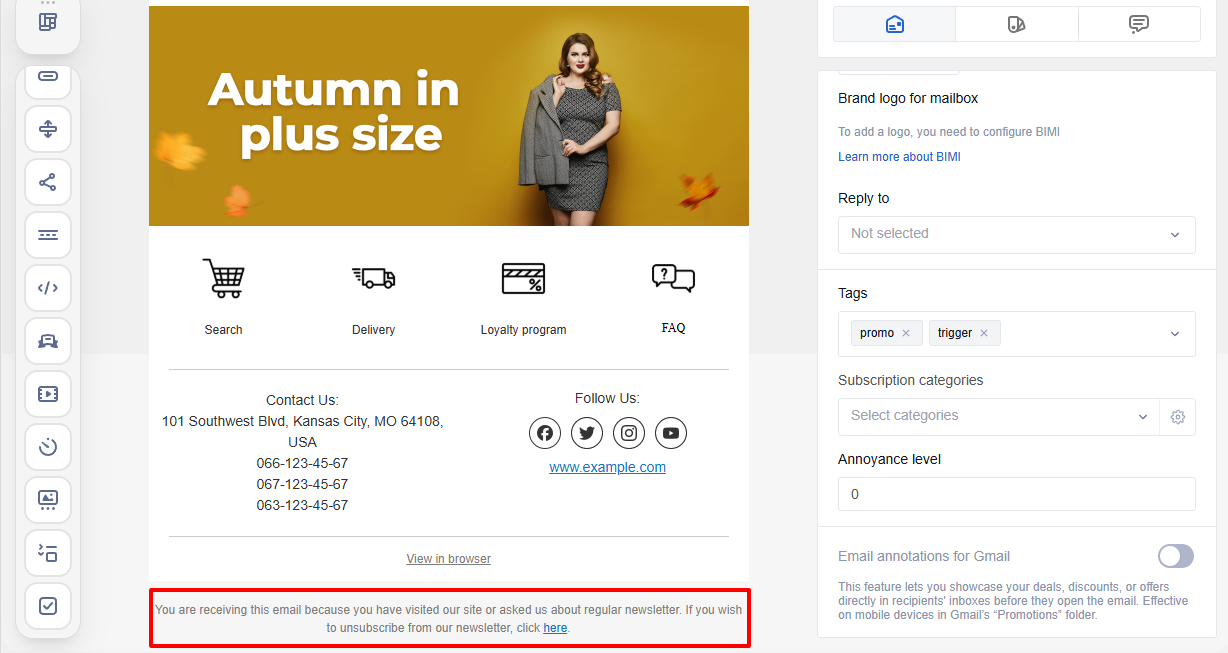Viewport: 1228px width, 653px height.
Task: Remove the promo tag
Action: (905, 332)
